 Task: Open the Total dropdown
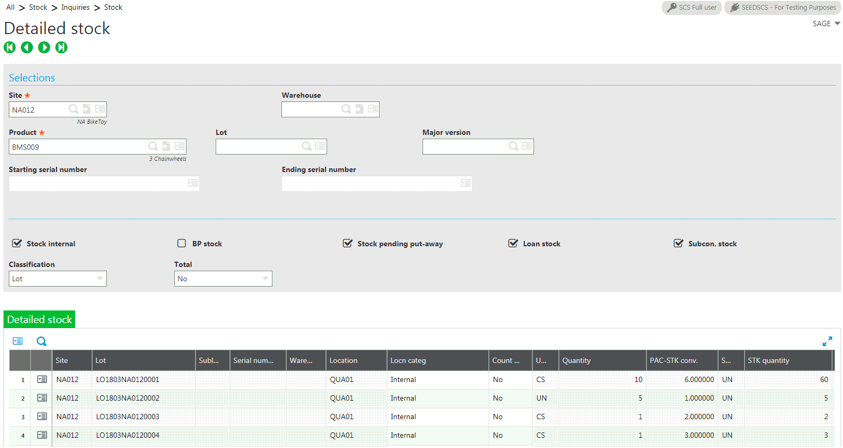pyautogui.click(x=265, y=279)
